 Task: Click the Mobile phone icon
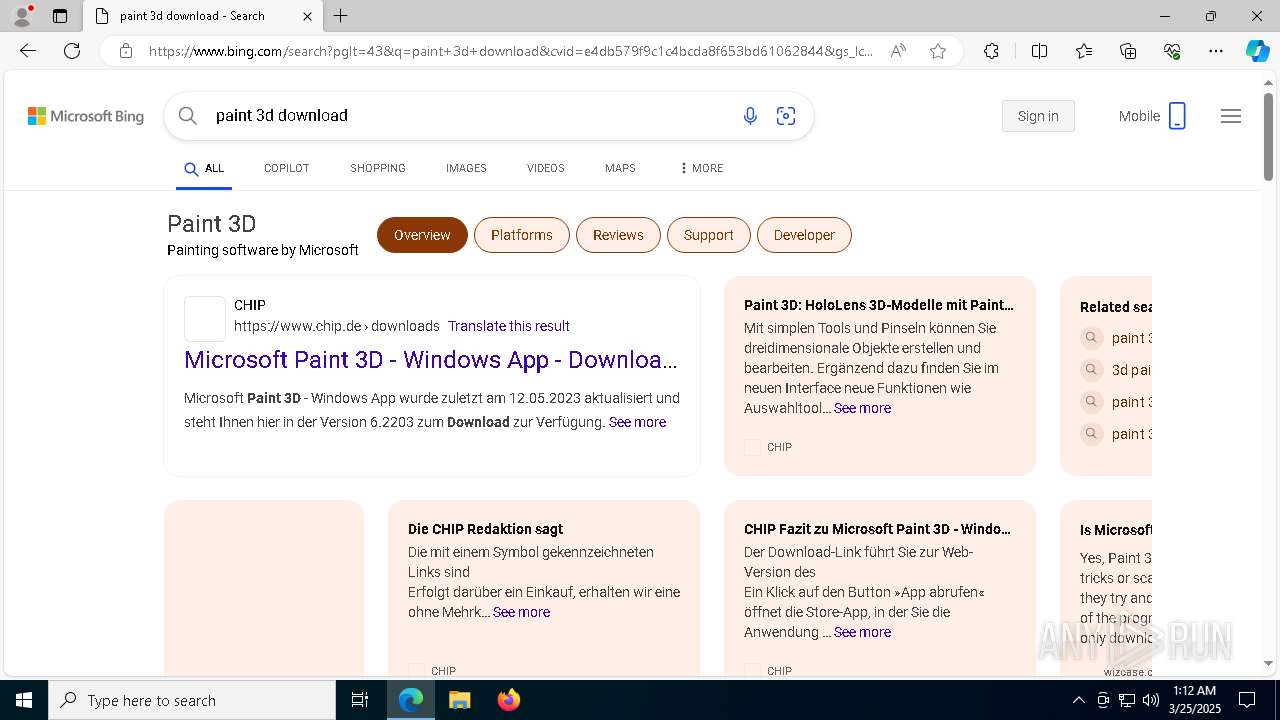point(1177,116)
